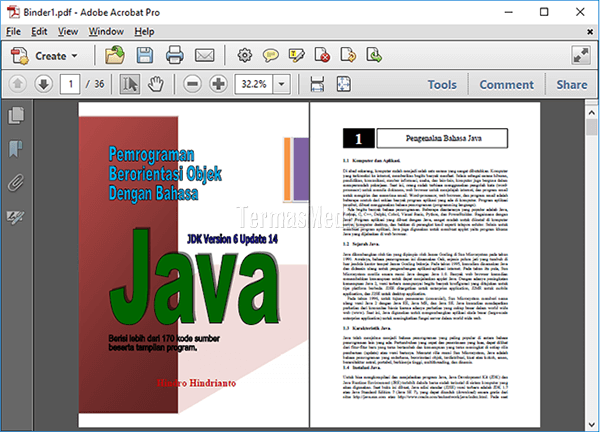The width and height of the screenshot is (600, 432).
Task: Show the Bookmarks panel
Action: (x=16, y=149)
